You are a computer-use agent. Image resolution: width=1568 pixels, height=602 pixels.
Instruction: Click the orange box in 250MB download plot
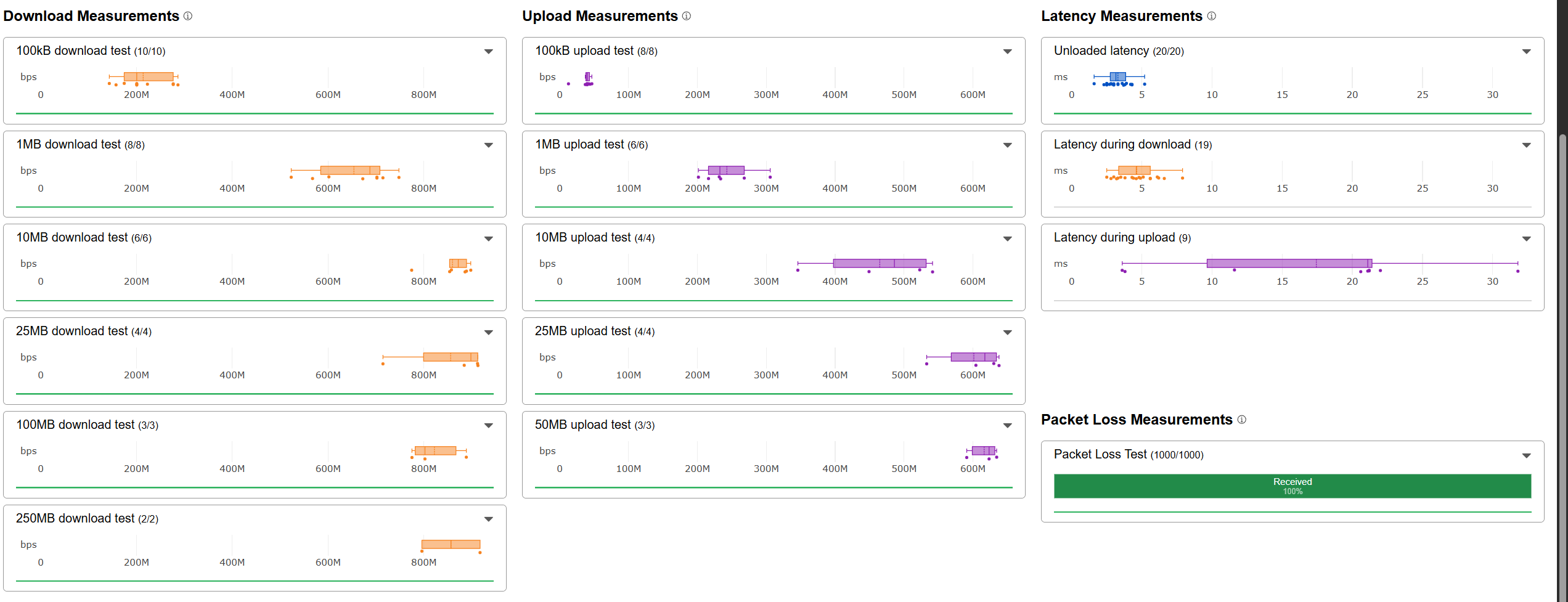tap(451, 545)
